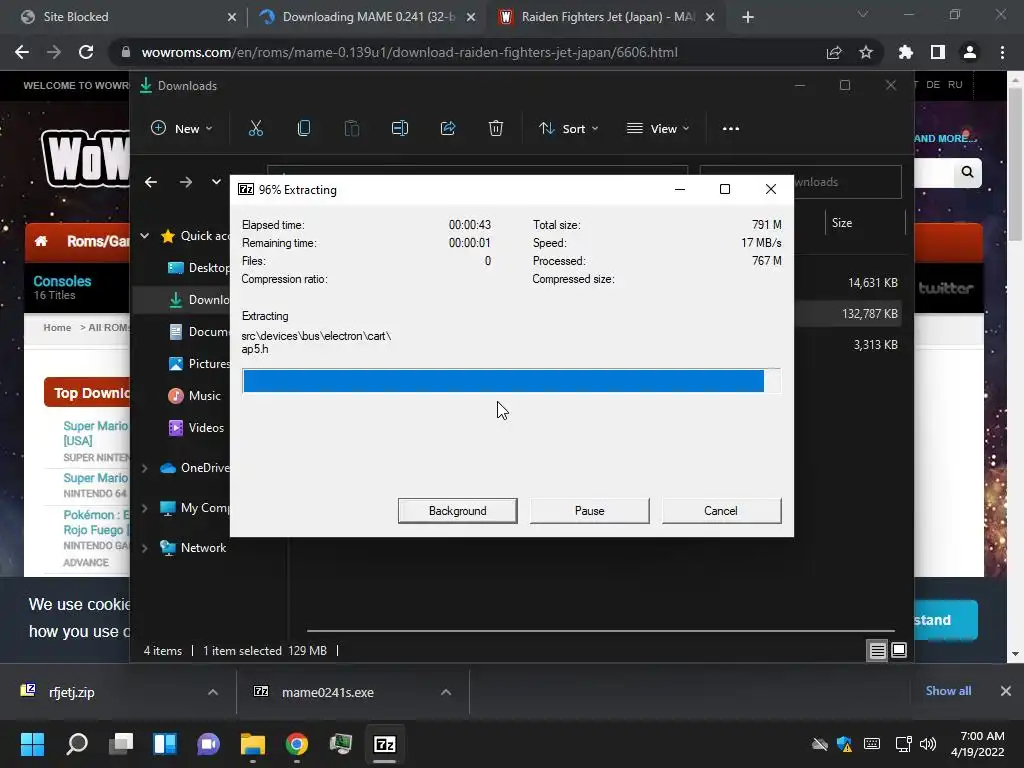Open Chrome side panel icon
Image resolution: width=1024 pixels, height=768 pixels.
point(938,52)
